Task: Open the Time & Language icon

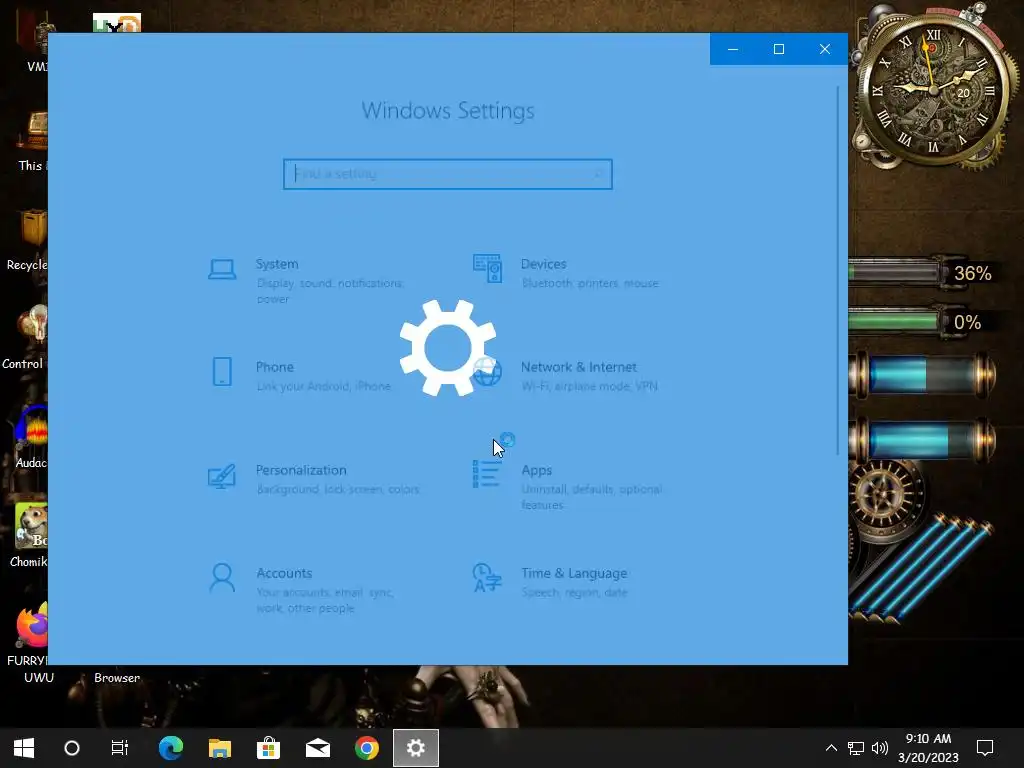Action: pos(487,577)
